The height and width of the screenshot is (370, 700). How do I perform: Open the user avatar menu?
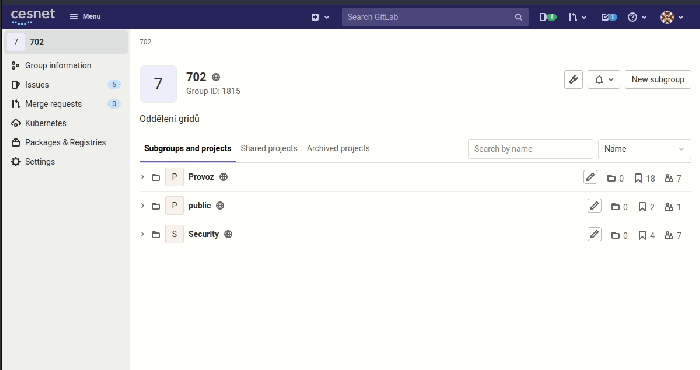[671, 17]
